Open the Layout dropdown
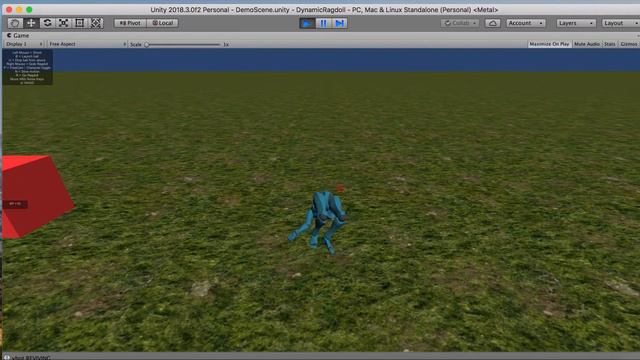The width and height of the screenshot is (640, 360). pyautogui.click(x=620, y=23)
